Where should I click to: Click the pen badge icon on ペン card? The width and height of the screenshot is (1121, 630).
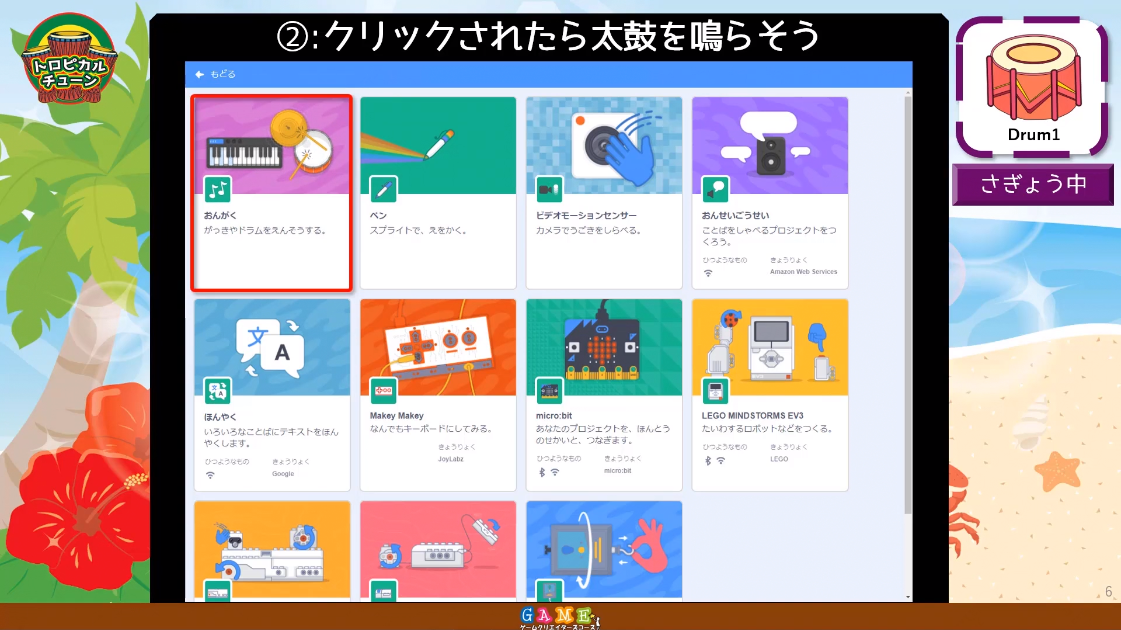(383, 190)
